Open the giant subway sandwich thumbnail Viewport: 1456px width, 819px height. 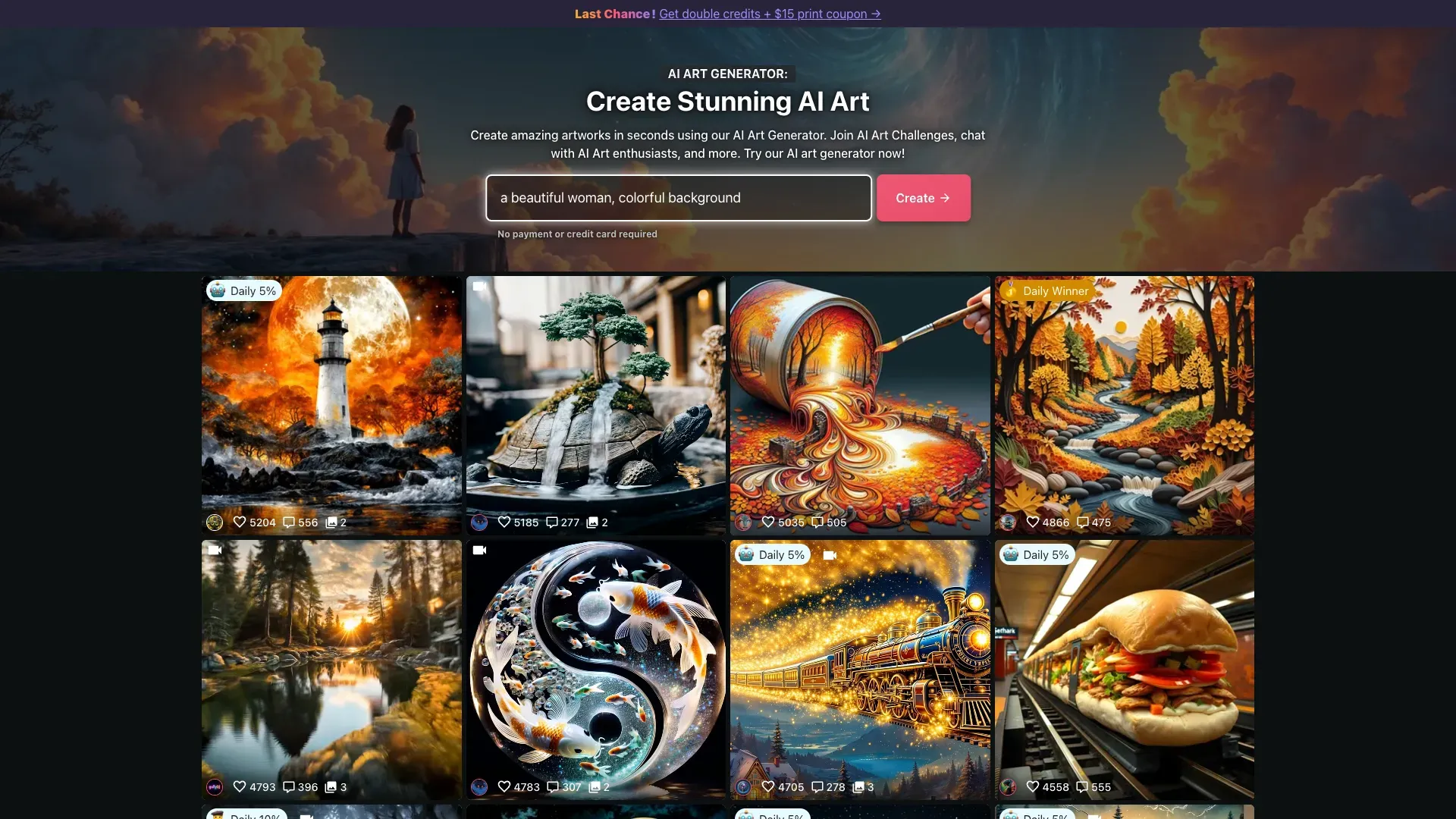tap(1125, 670)
